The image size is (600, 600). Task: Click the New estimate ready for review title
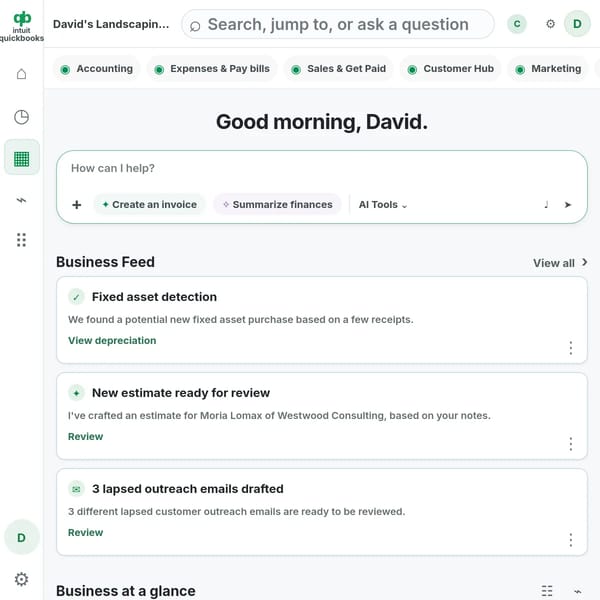tap(181, 393)
